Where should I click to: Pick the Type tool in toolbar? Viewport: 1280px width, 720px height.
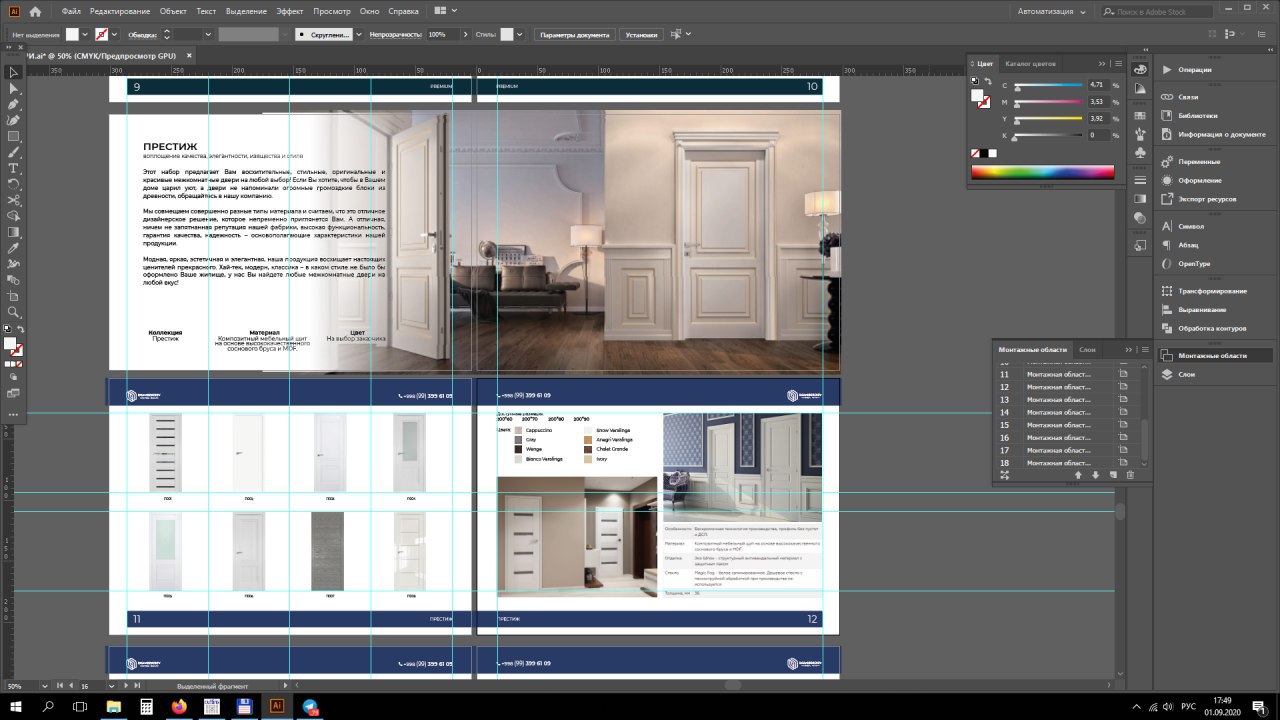14,168
